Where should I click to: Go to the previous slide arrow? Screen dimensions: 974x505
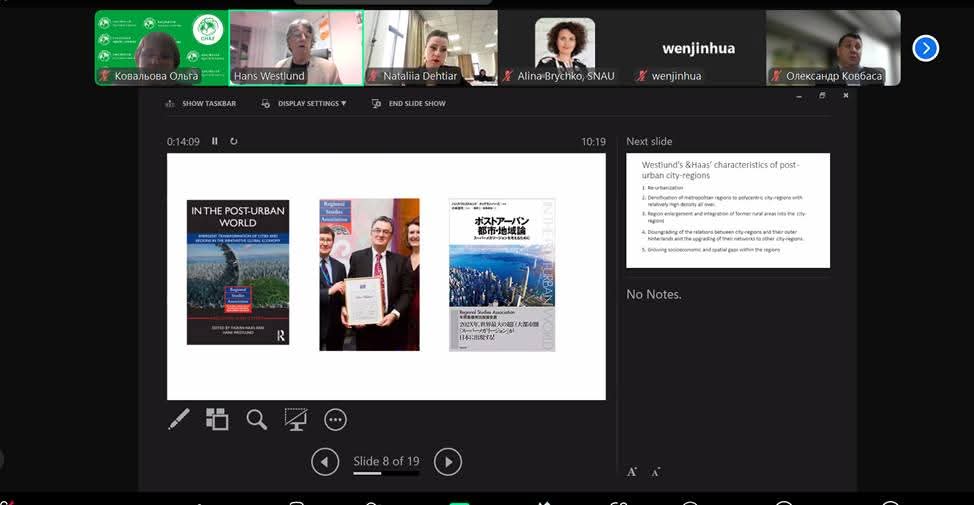pos(325,462)
